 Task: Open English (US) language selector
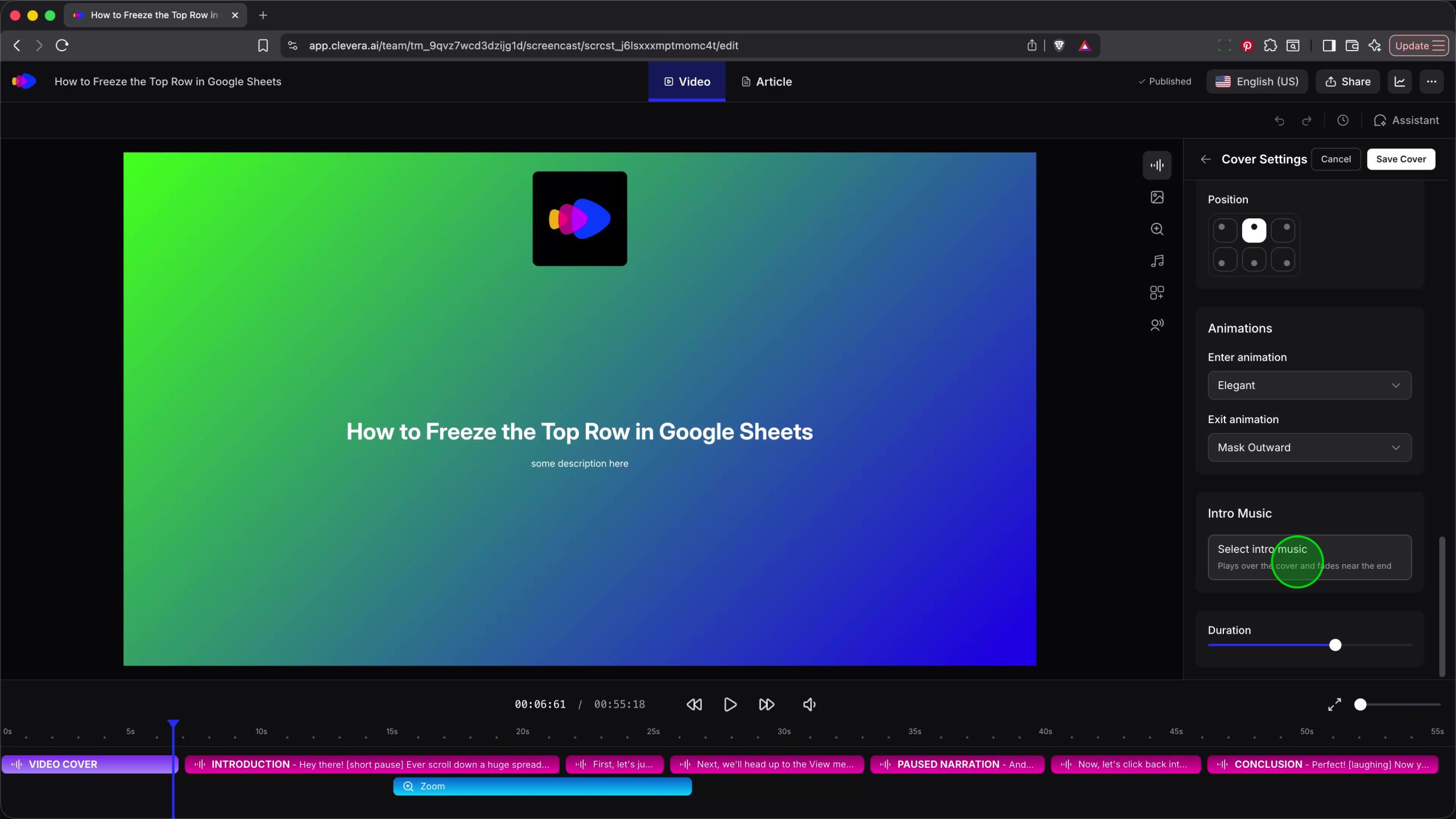[1257, 81]
